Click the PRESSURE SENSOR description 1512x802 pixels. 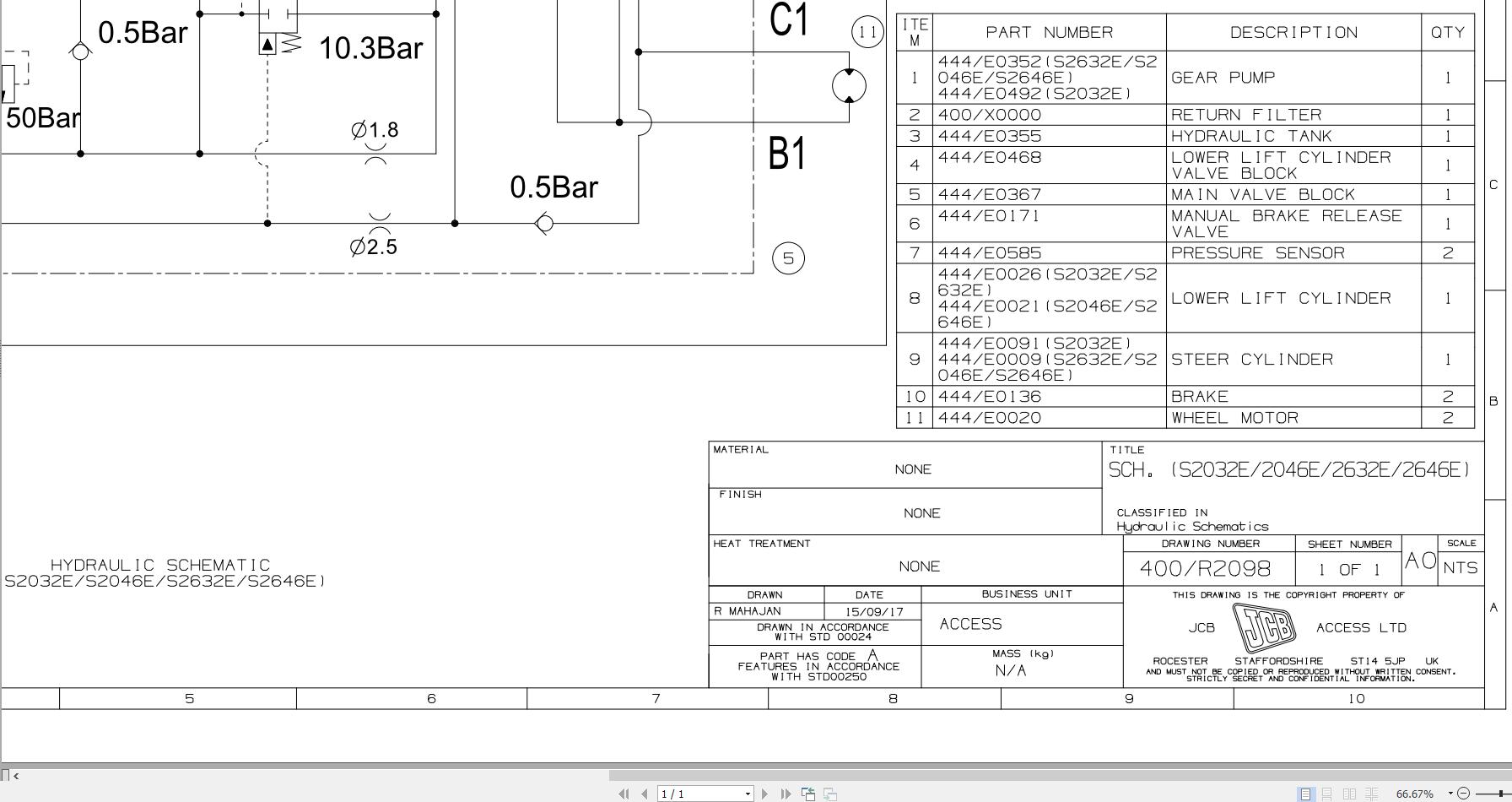coord(1257,252)
